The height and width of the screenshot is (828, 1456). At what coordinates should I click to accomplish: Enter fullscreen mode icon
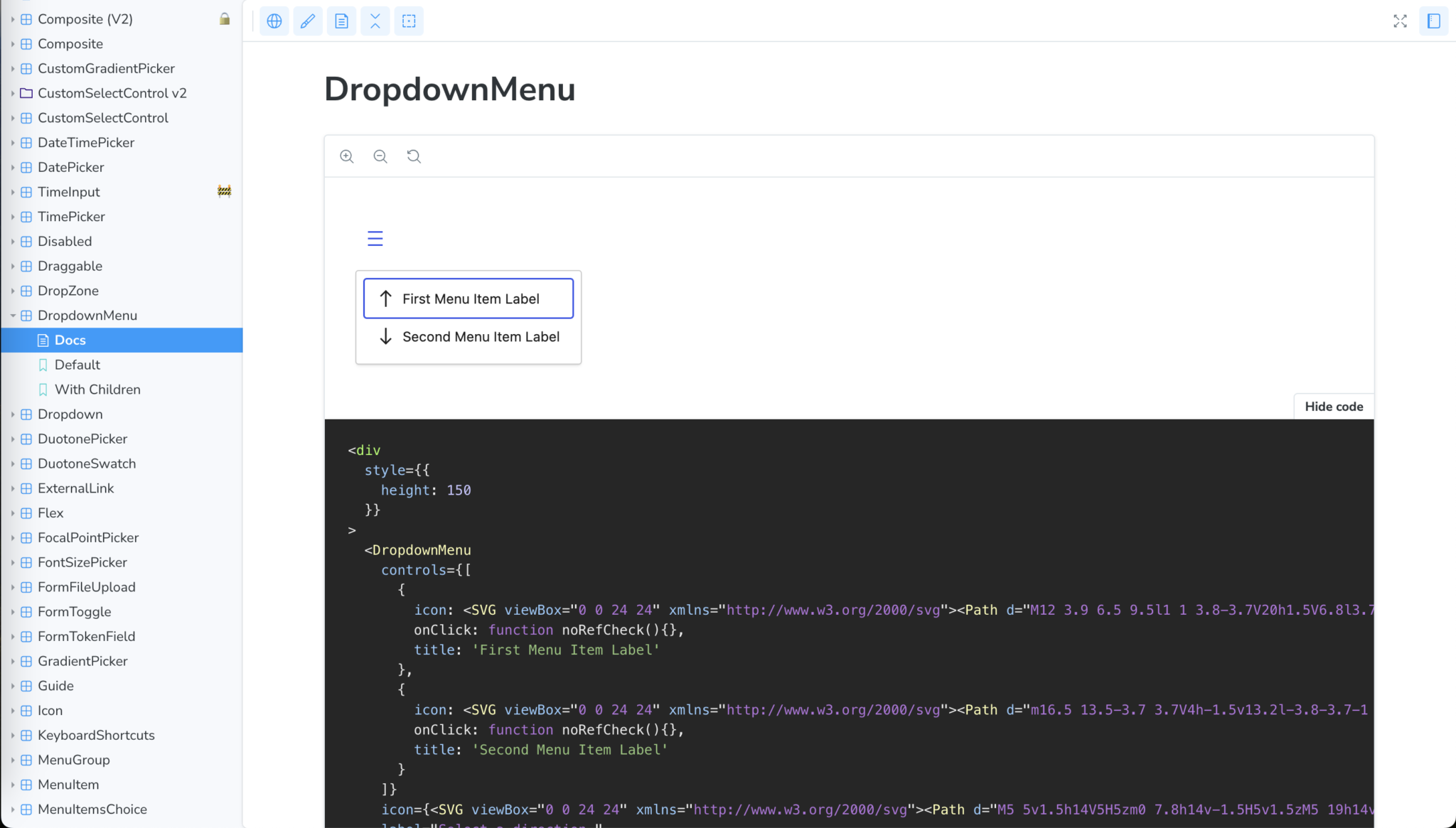tap(1400, 21)
